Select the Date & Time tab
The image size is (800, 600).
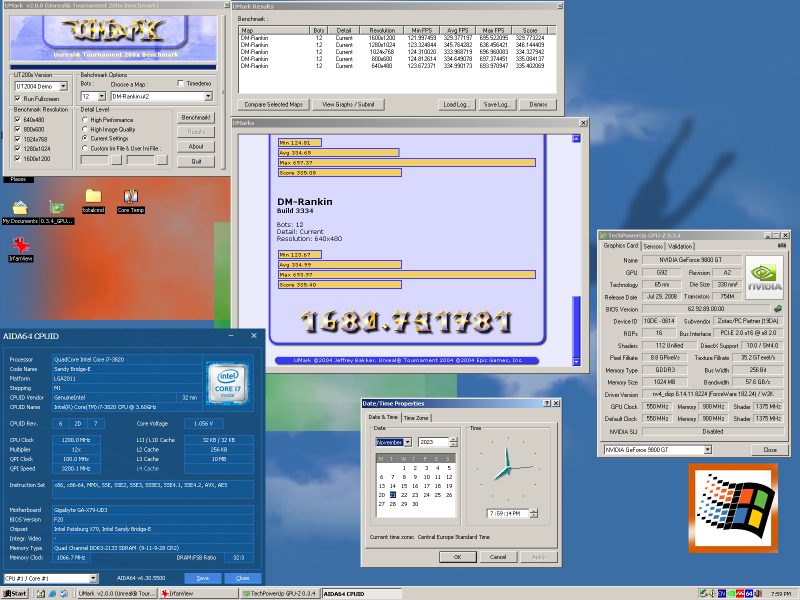tap(383, 417)
